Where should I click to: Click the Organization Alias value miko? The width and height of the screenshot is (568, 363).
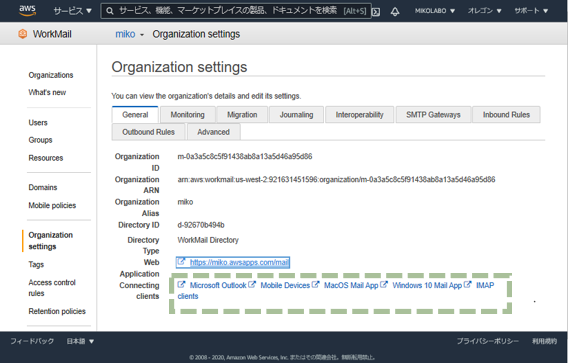185,202
